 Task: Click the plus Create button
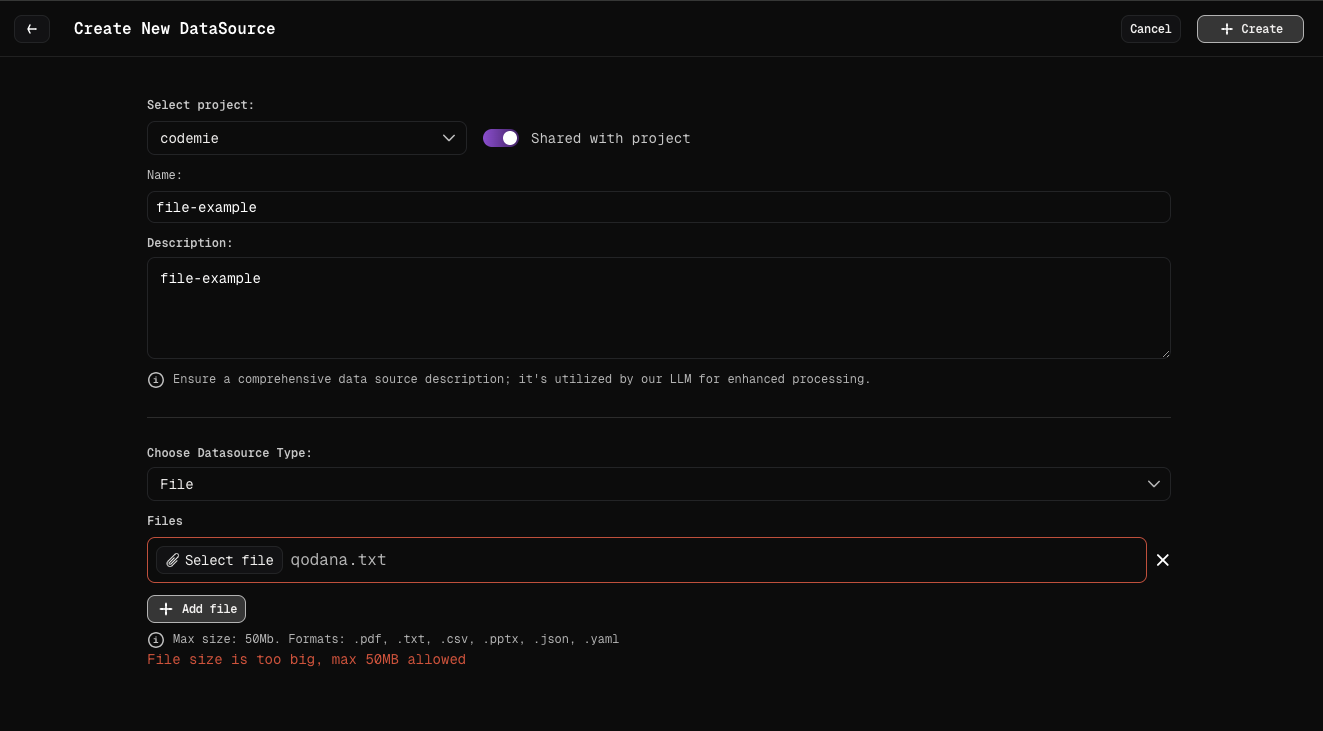pos(1250,29)
